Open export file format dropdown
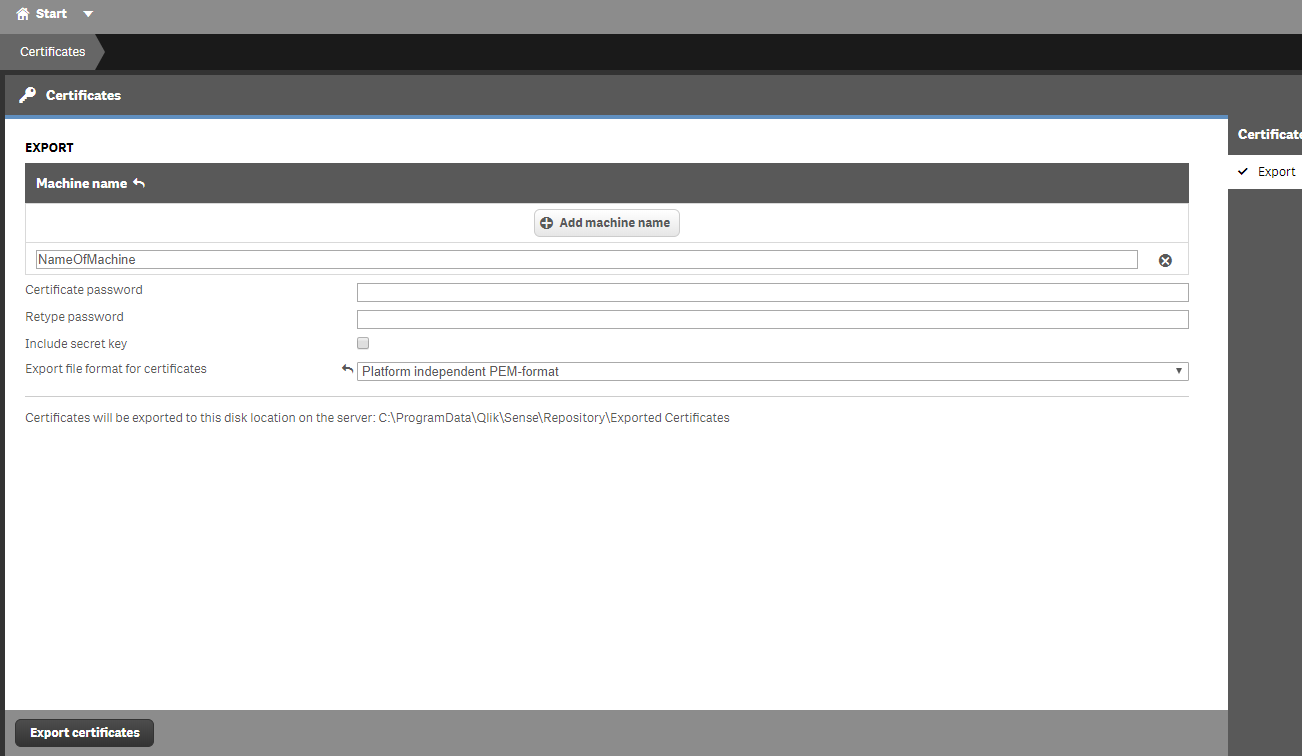Screen dimensions: 1302x756 pyautogui.click(x=773, y=371)
